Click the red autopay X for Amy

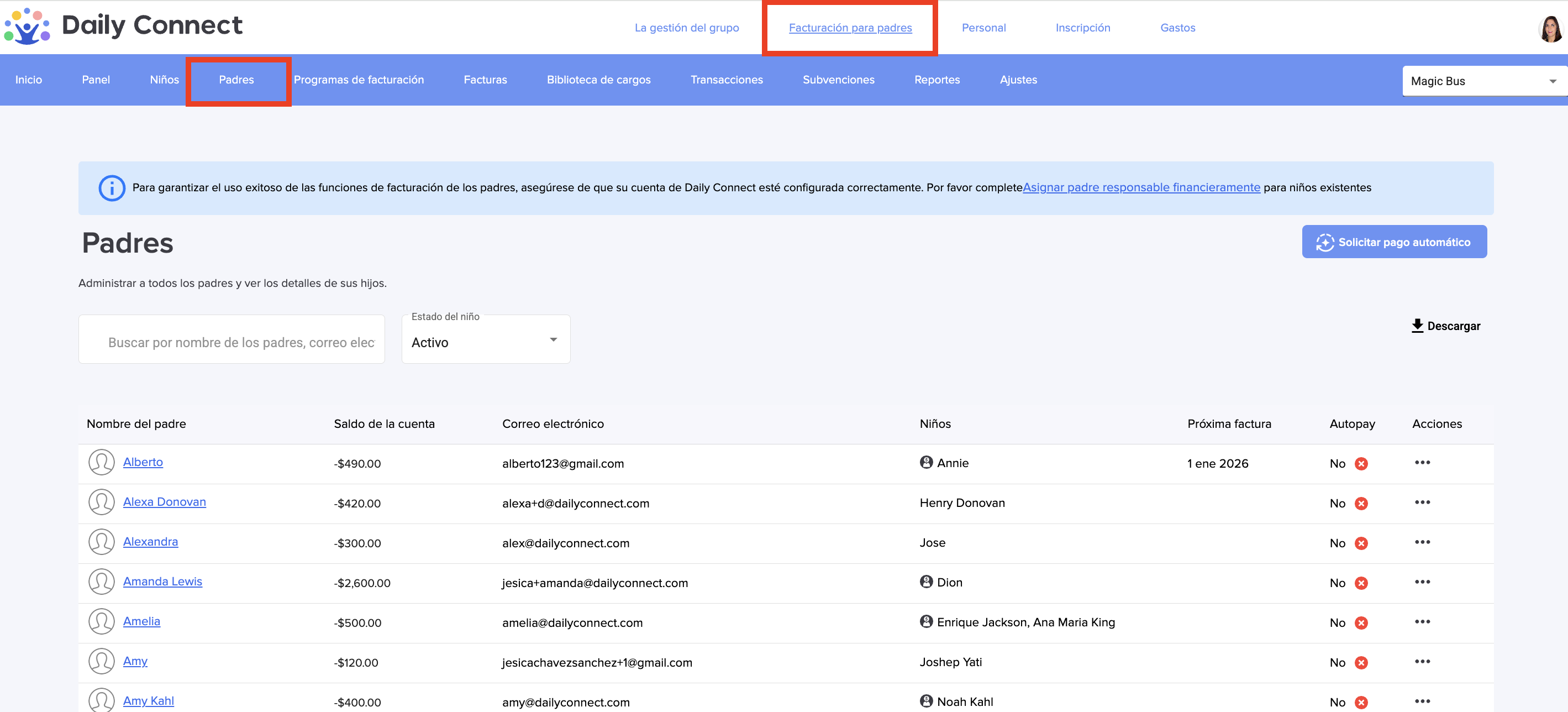pyautogui.click(x=1361, y=663)
